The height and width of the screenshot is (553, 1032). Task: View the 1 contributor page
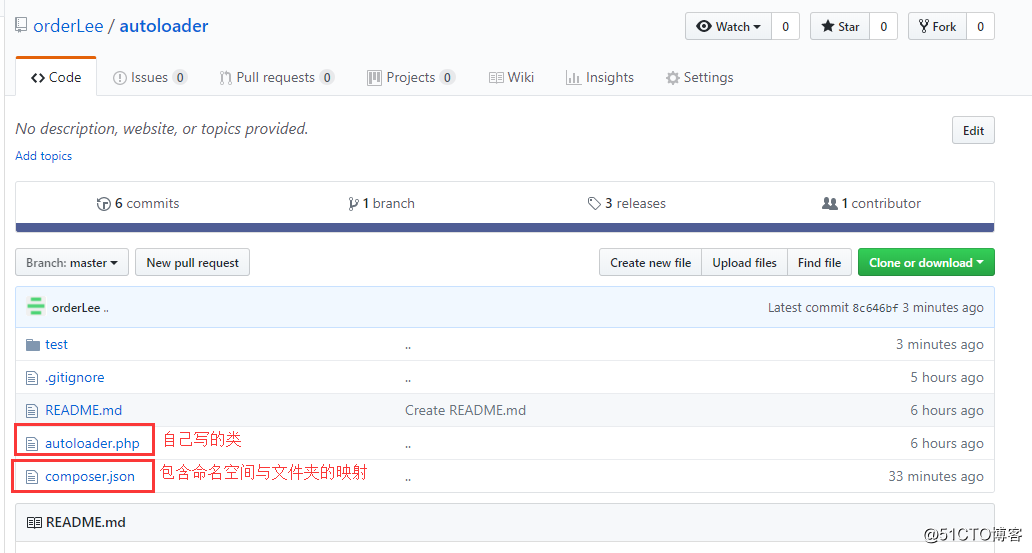871,203
